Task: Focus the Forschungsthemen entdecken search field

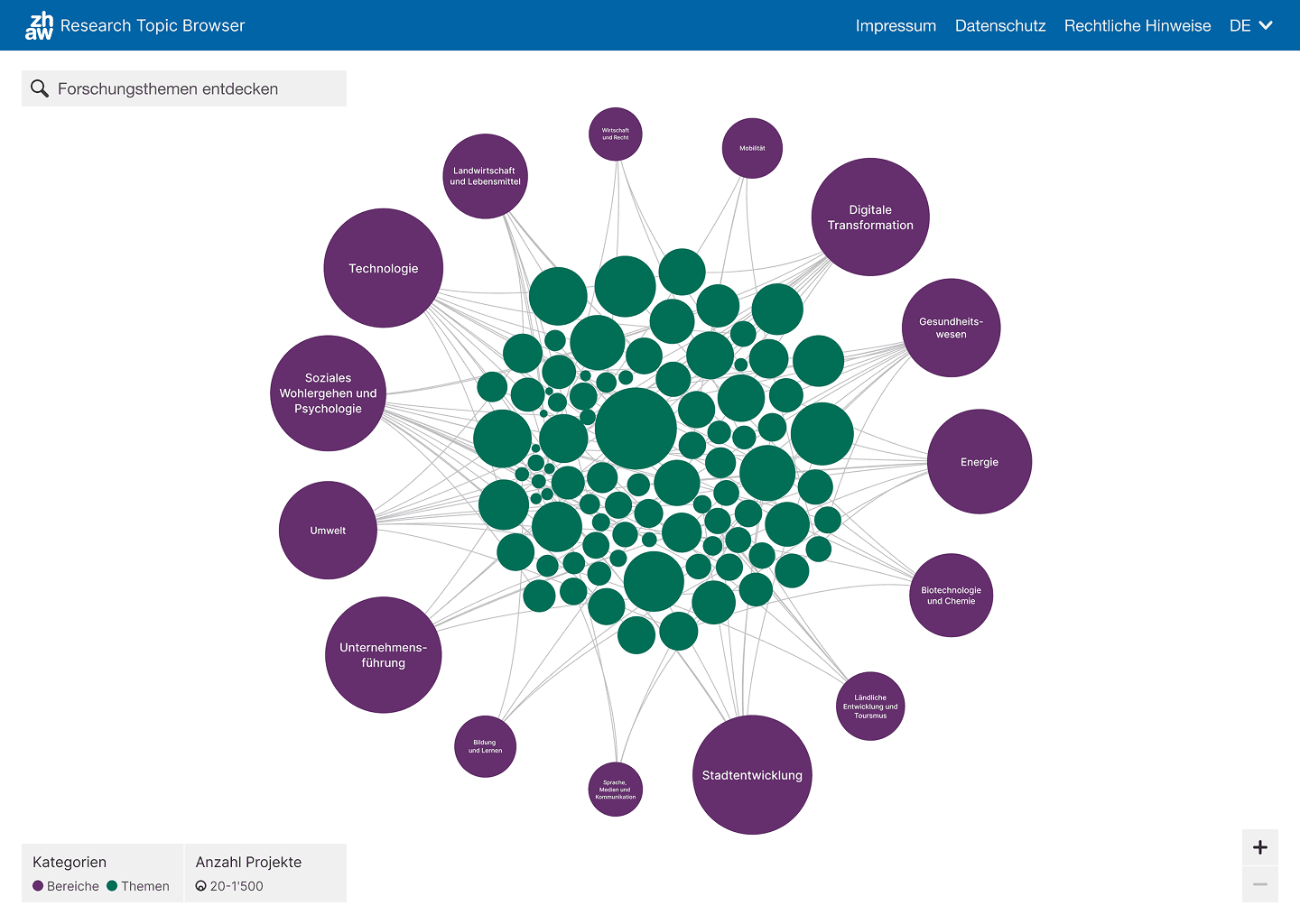Action: [x=194, y=88]
